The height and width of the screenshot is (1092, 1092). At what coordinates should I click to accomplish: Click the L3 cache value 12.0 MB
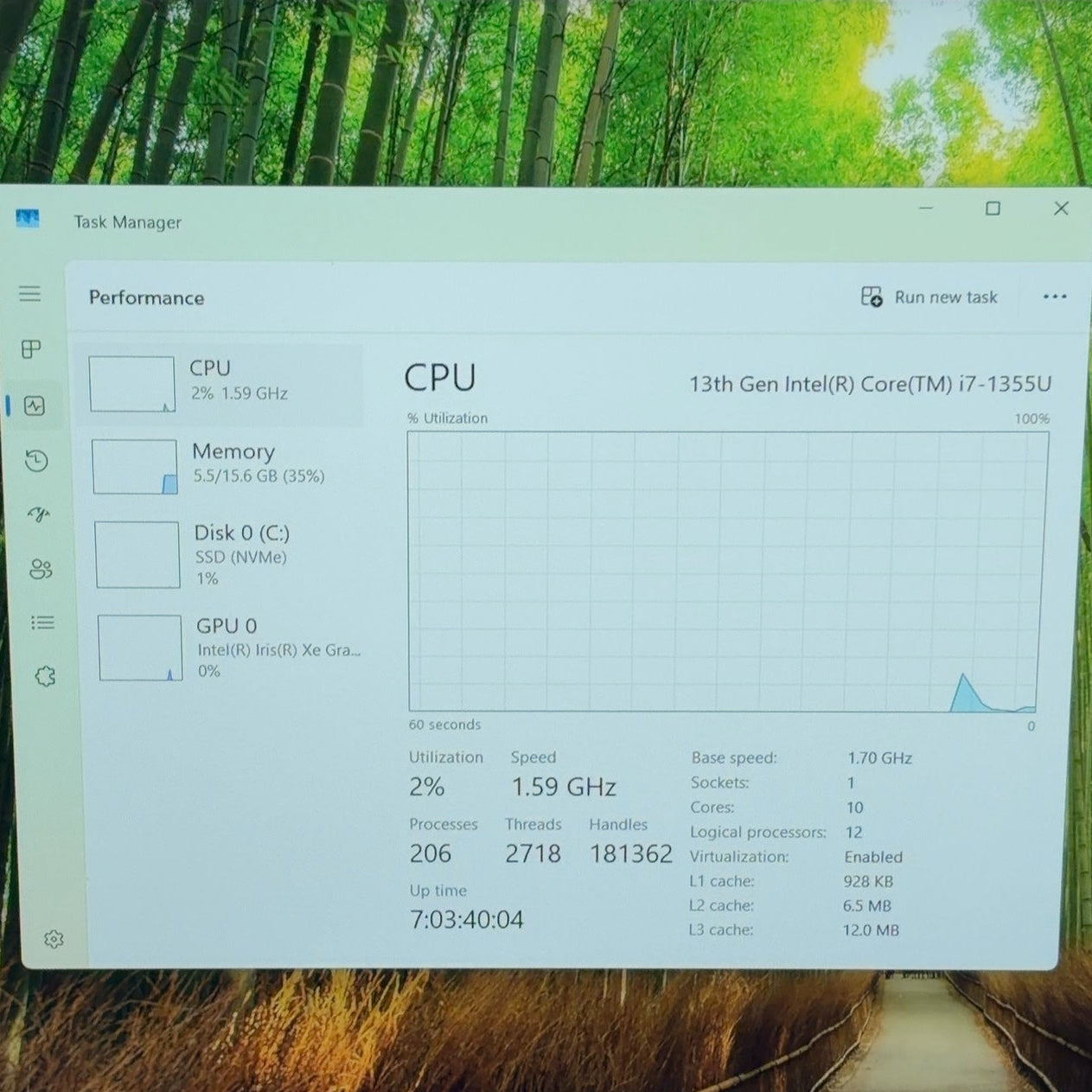point(871,930)
